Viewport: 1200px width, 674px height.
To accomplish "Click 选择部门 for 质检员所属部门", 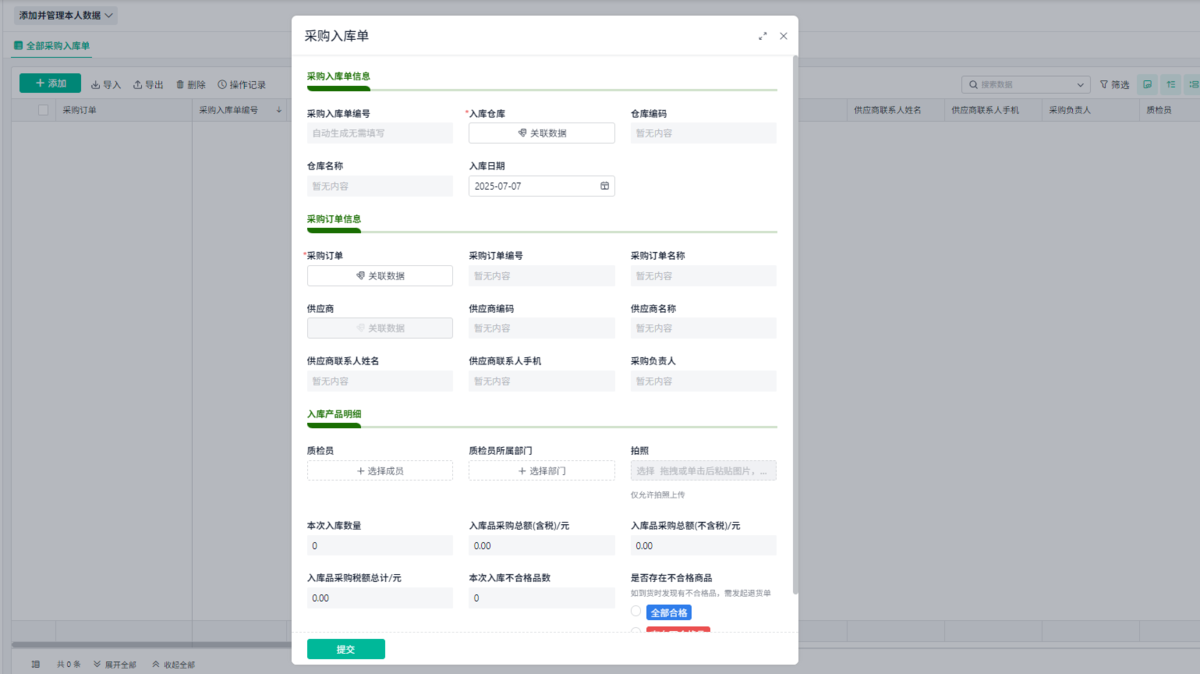I will coord(541,470).
